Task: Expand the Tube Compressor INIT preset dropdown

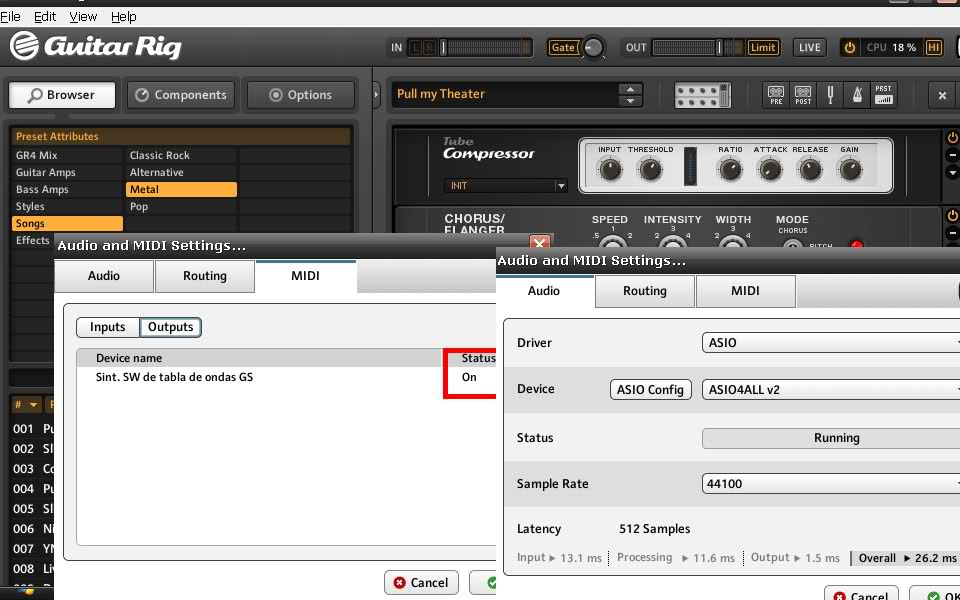Action: tap(506, 186)
